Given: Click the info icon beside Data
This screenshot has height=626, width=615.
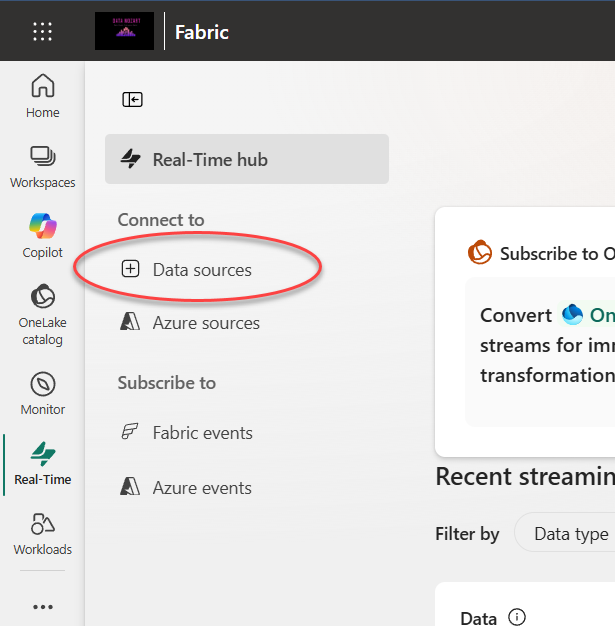Looking at the screenshot, I should 517,618.
